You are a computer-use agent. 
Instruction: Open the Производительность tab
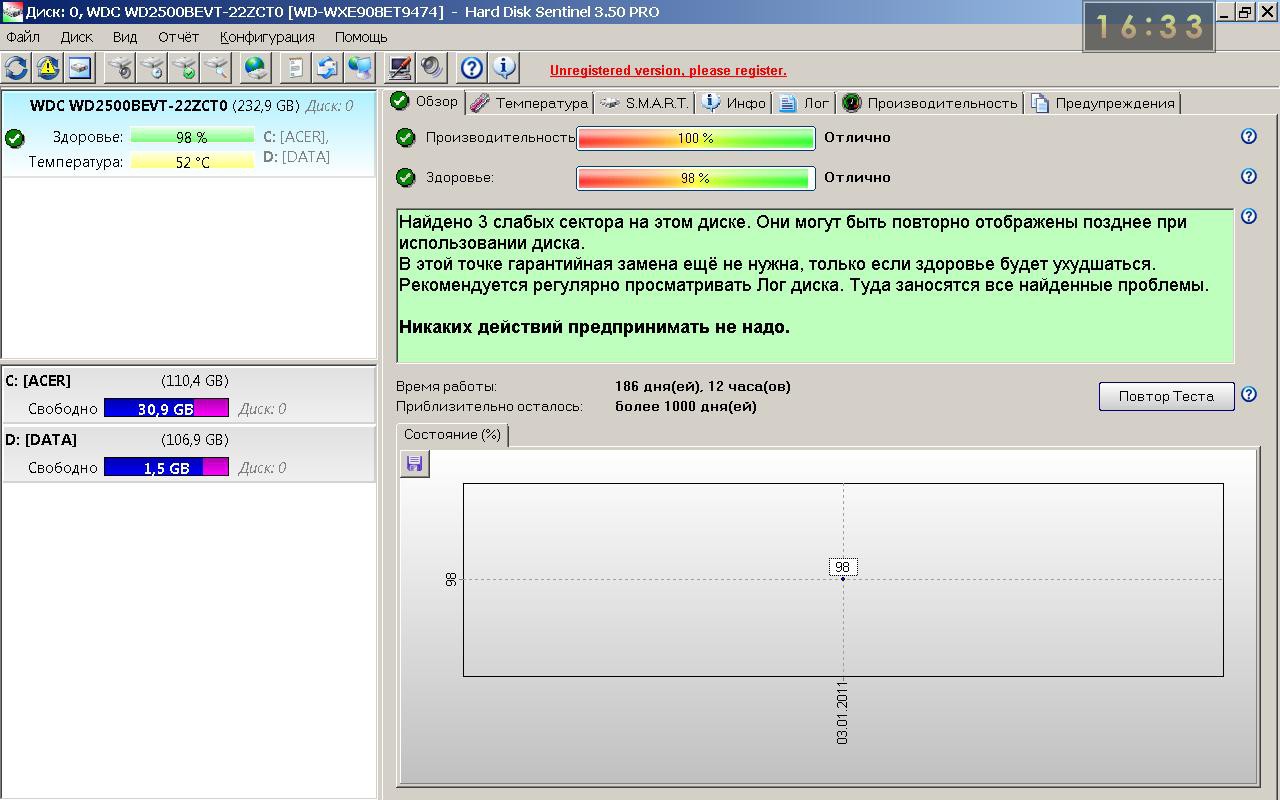pyautogui.click(x=930, y=103)
